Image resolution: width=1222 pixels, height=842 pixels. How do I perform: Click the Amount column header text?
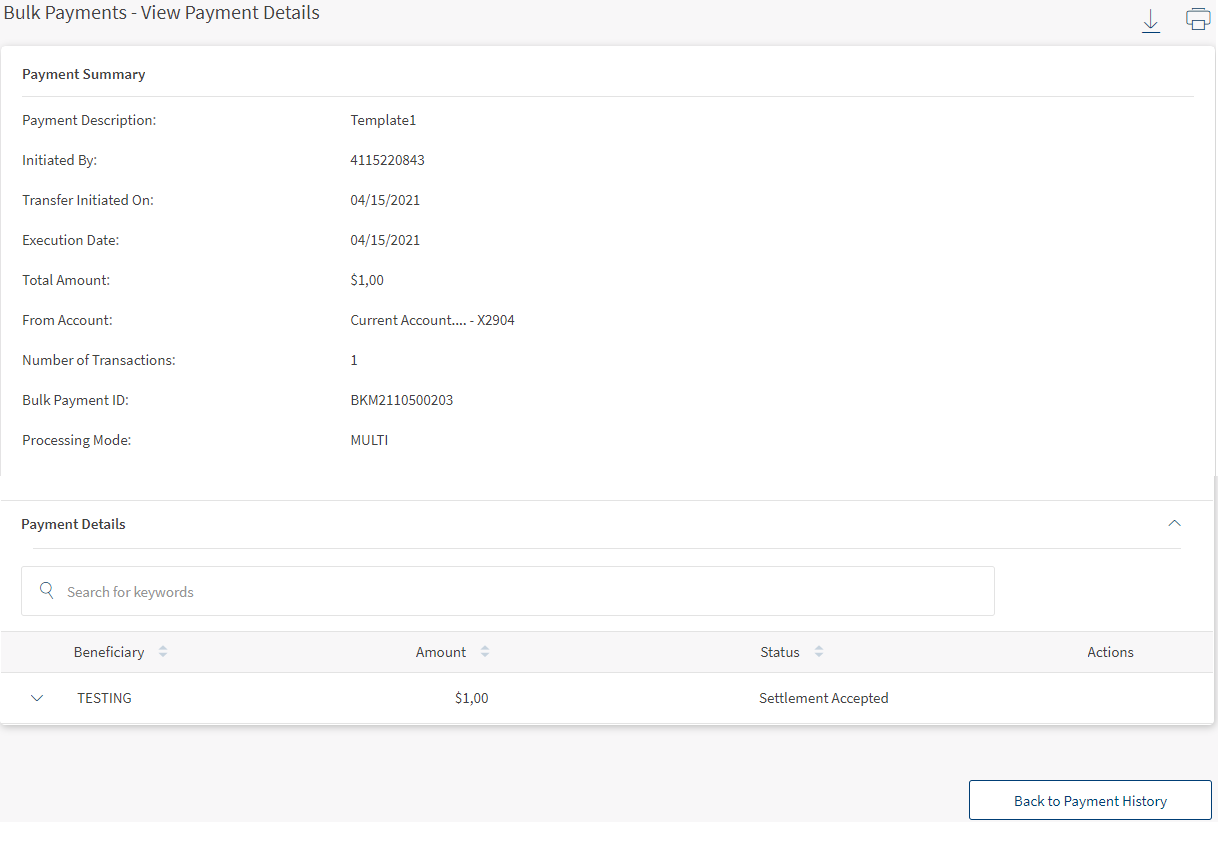coord(441,652)
